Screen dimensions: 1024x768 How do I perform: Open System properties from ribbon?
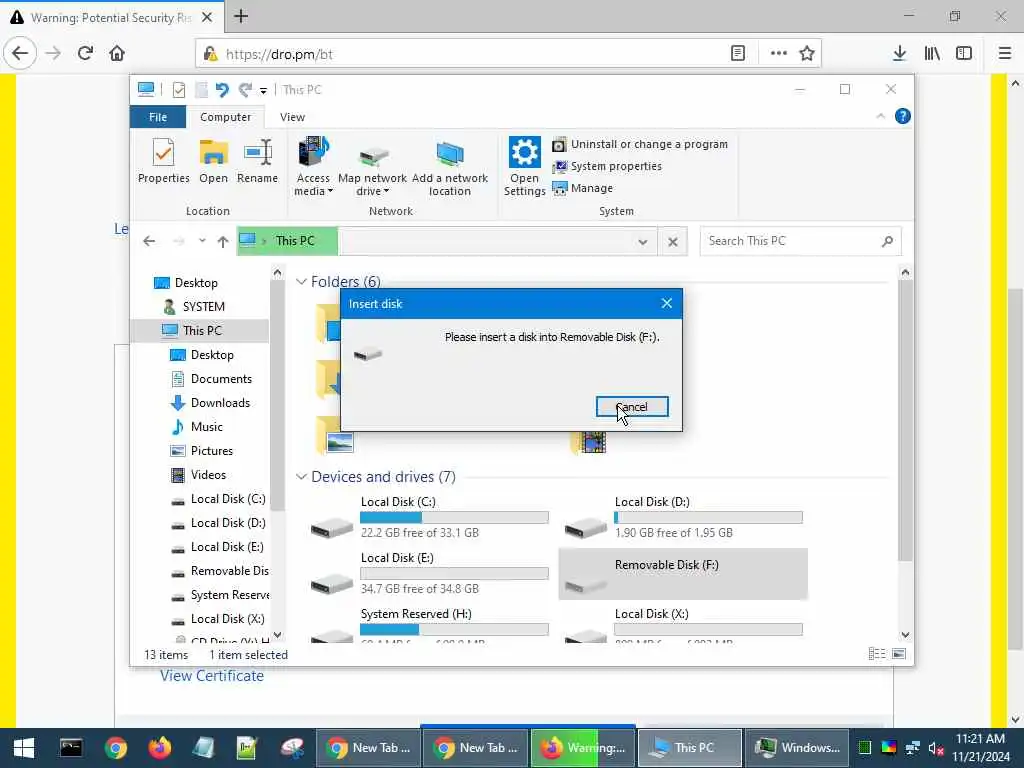(607, 167)
